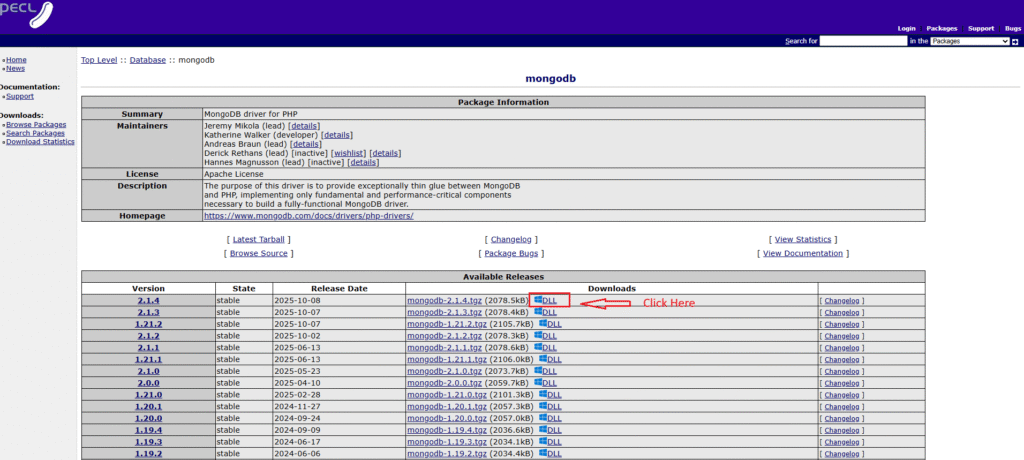Download the mongodb-2.1.4.tgz tarball
This screenshot has height=460, width=1024.
pyautogui.click(x=445, y=300)
